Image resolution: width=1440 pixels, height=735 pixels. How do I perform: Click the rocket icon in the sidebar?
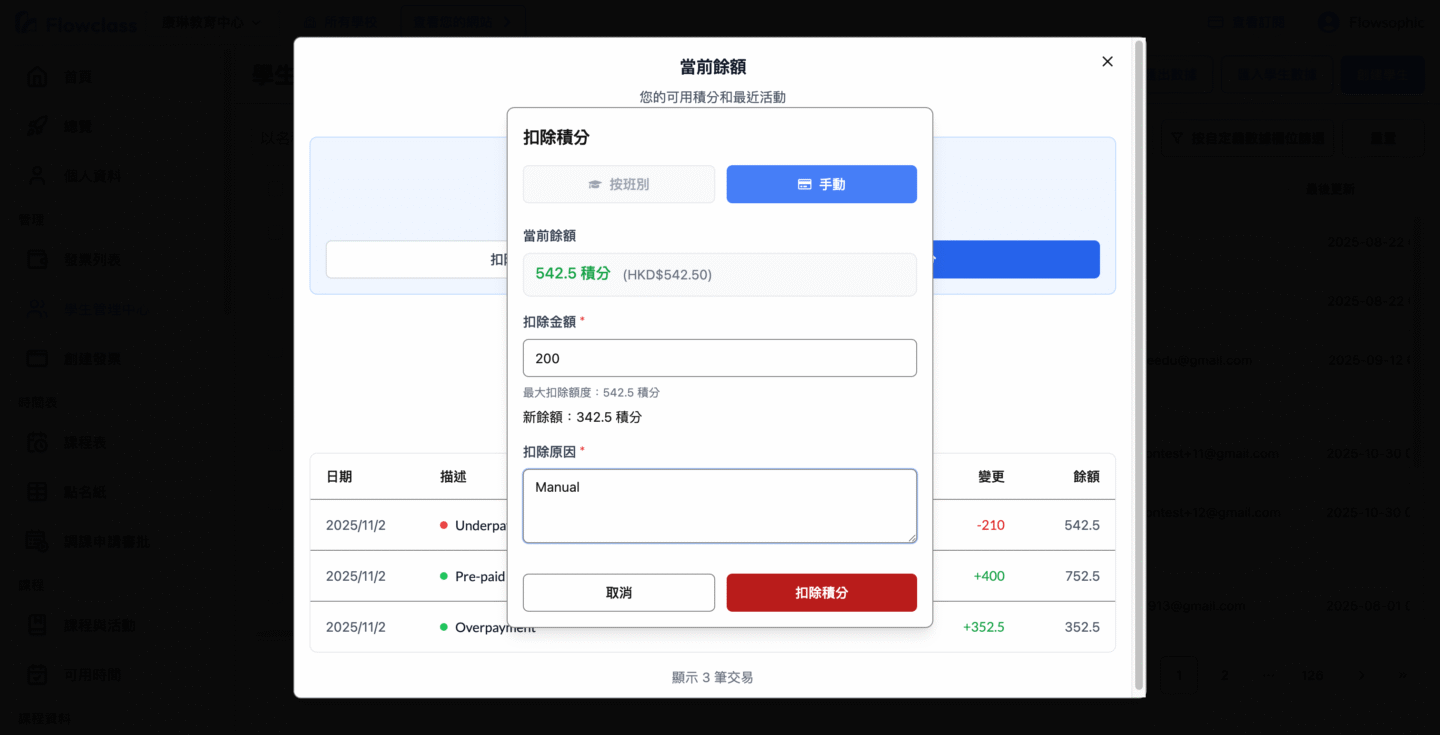pyautogui.click(x=37, y=127)
